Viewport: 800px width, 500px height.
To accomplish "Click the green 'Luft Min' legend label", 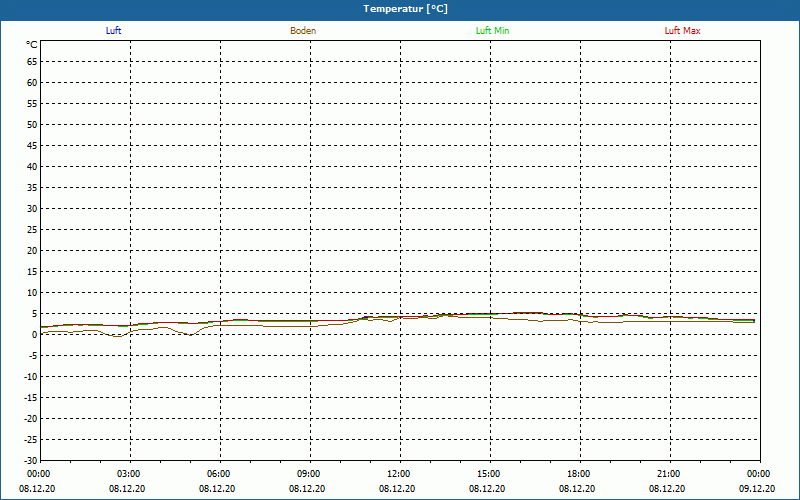I will click(x=492, y=31).
